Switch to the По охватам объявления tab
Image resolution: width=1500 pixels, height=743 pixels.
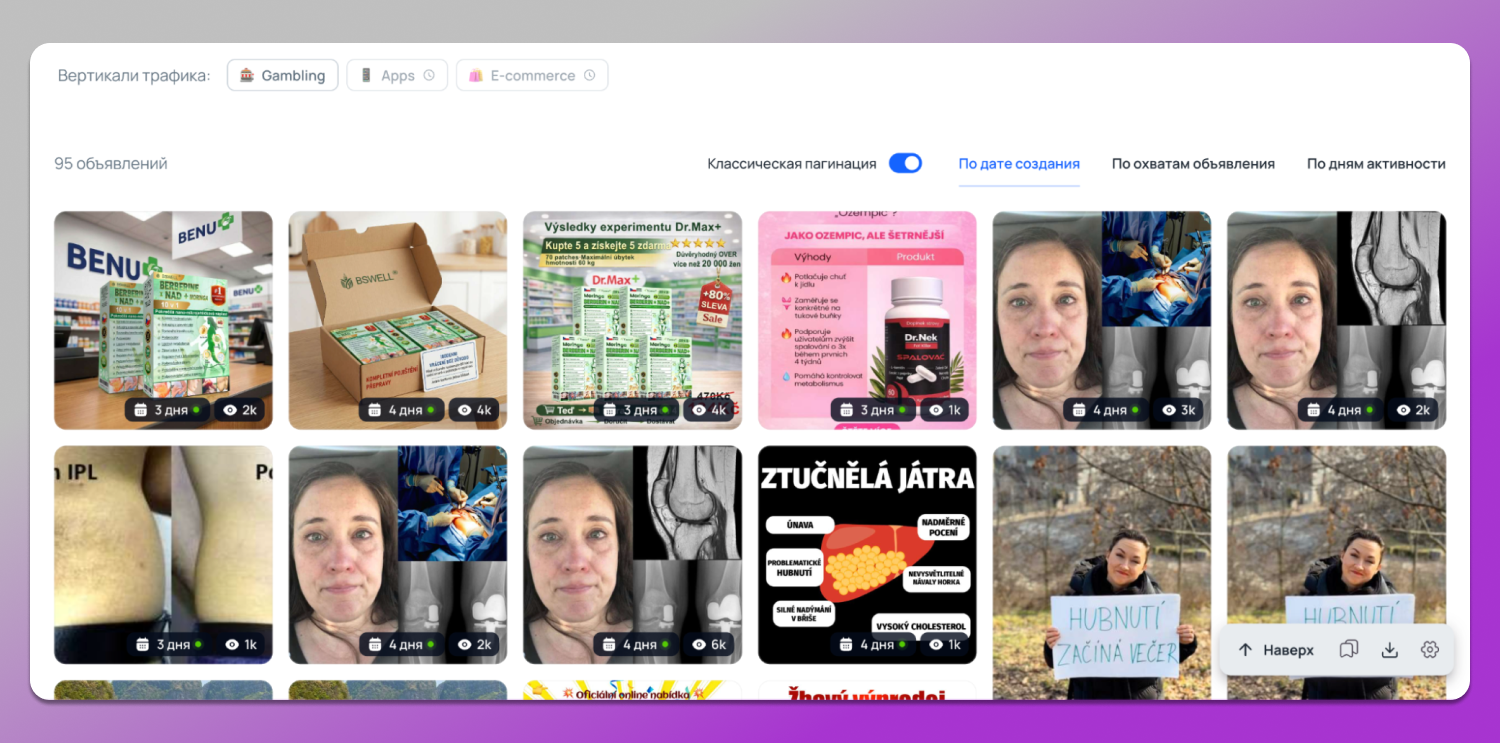click(1193, 164)
